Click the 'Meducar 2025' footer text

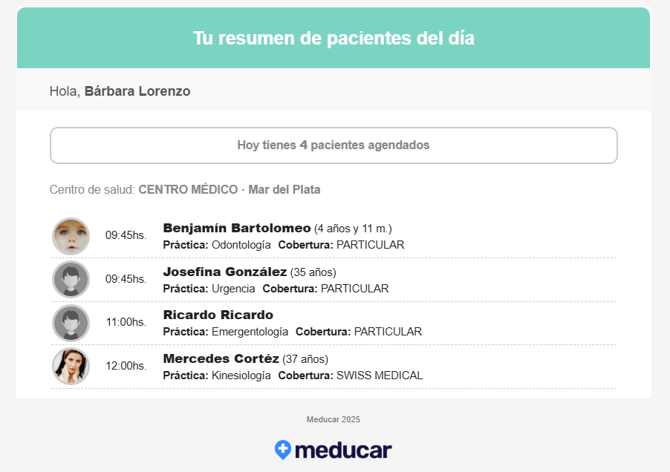coord(333,419)
